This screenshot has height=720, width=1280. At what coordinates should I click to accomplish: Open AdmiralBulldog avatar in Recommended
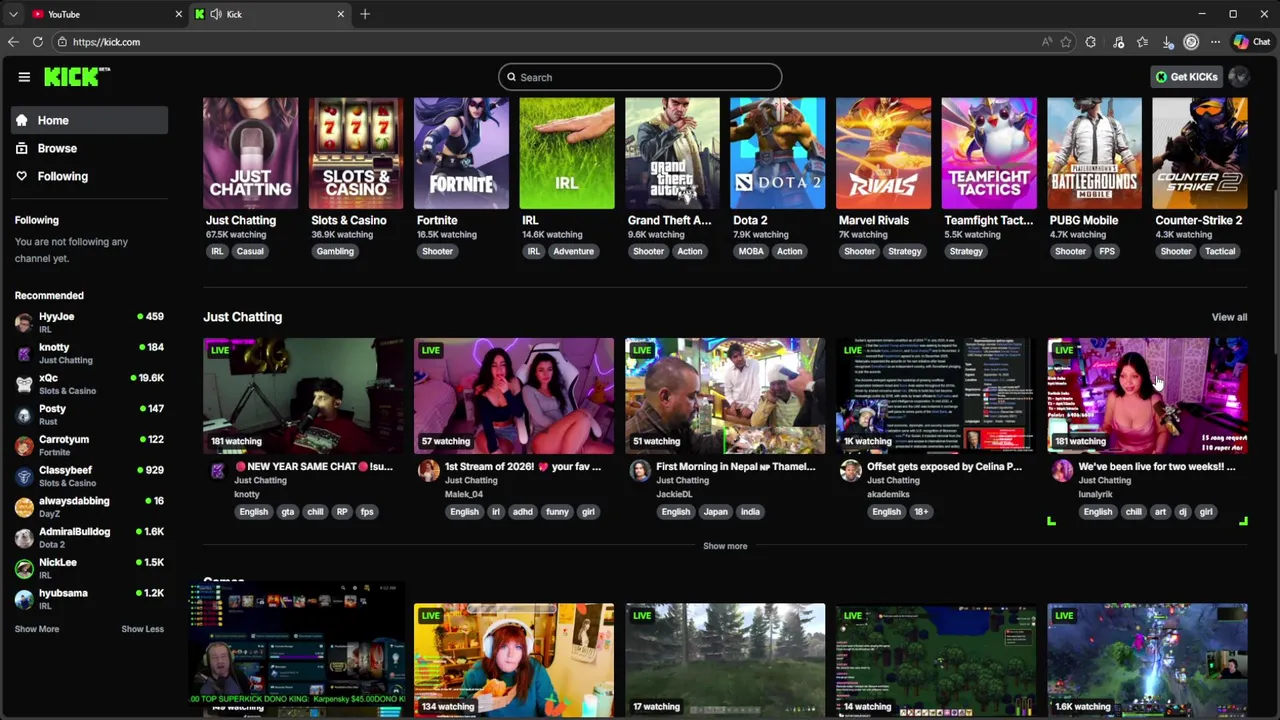pyautogui.click(x=24, y=538)
